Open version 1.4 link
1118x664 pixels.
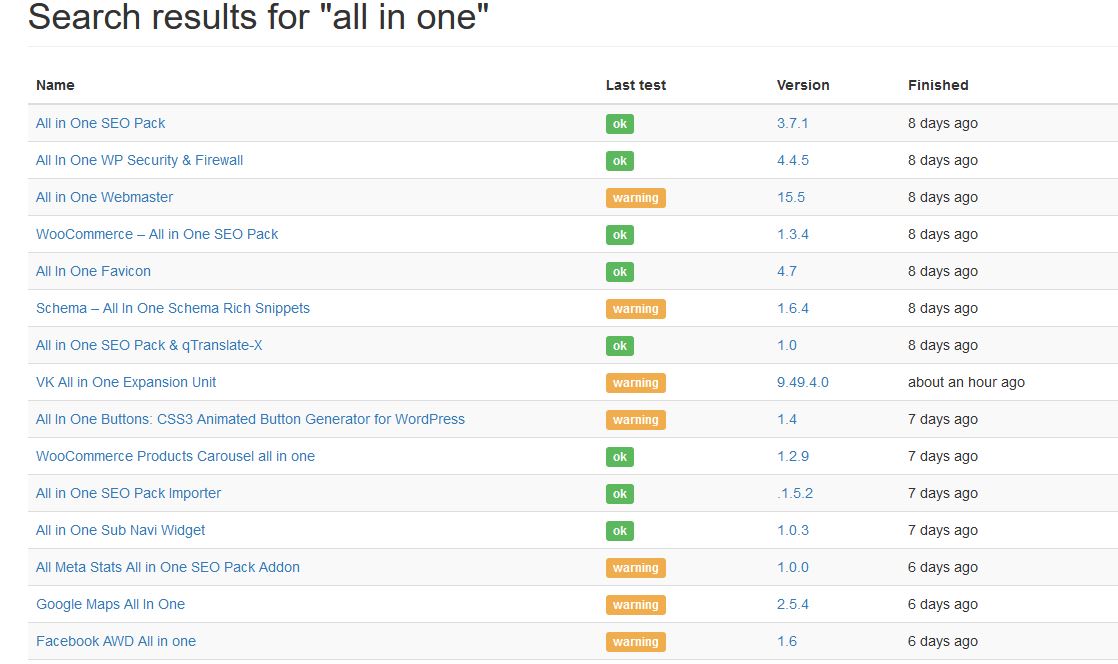[787, 420]
